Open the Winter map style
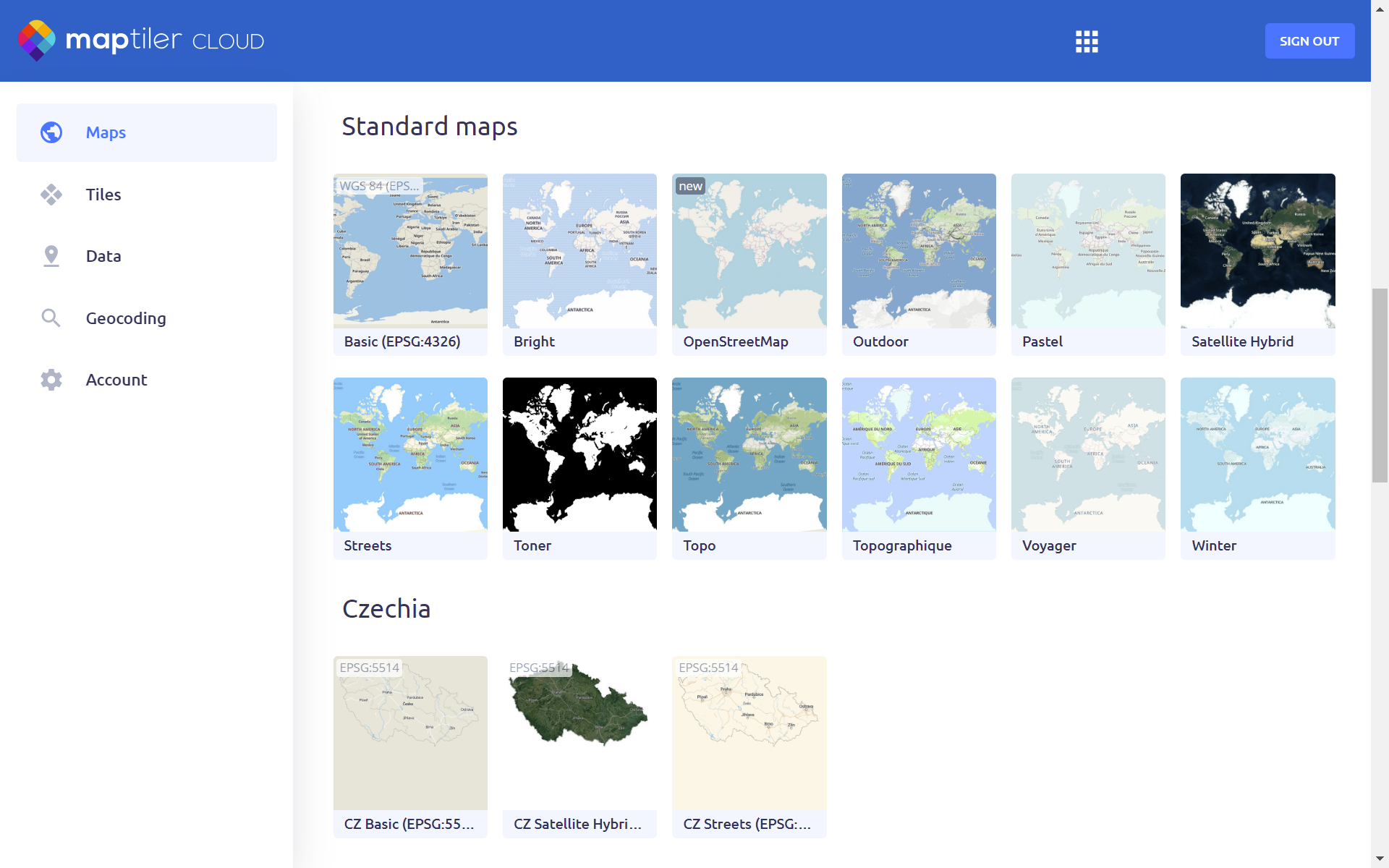The height and width of the screenshot is (868, 1389). click(x=1257, y=455)
